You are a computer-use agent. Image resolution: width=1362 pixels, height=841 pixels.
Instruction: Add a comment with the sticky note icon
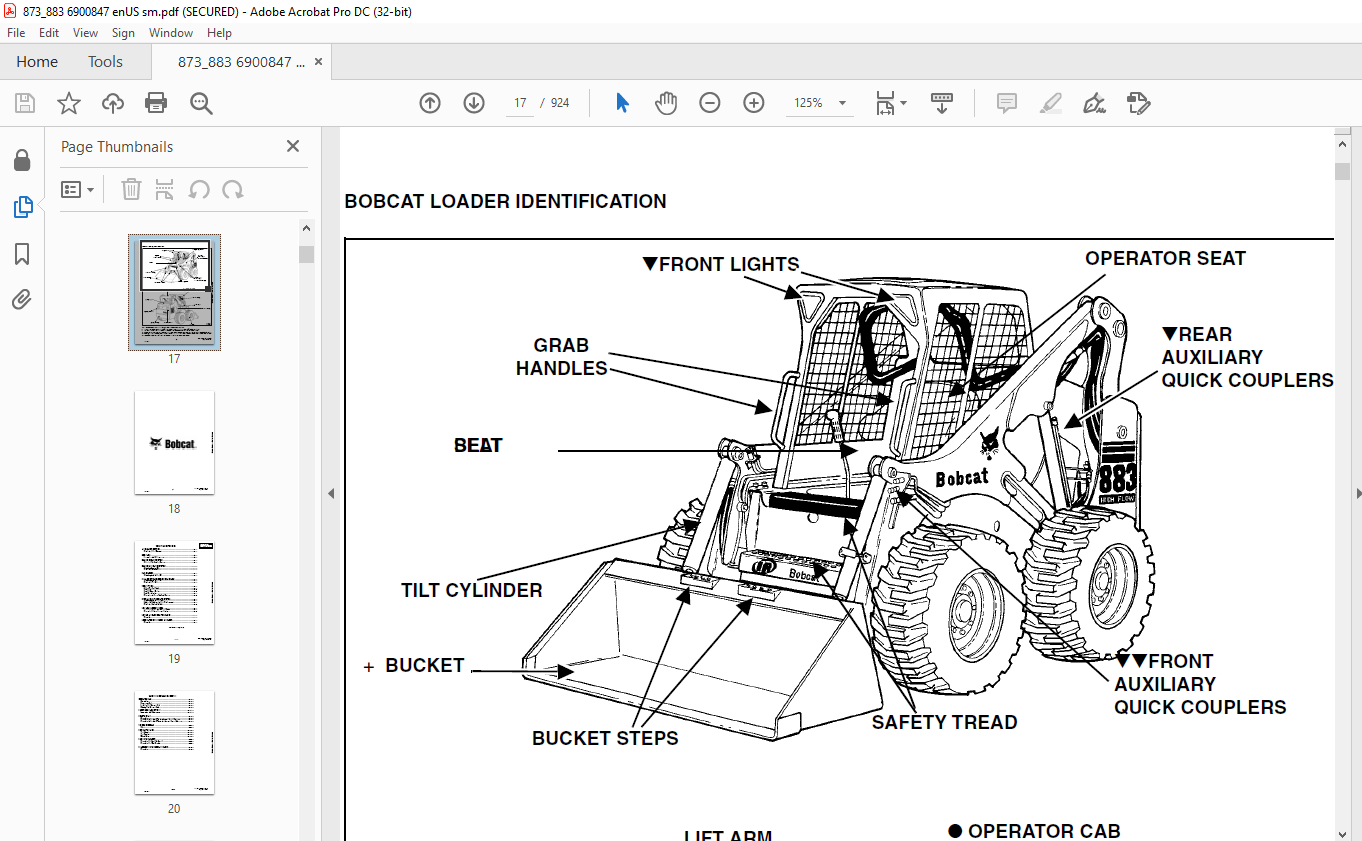click(x=1007, y=103)
